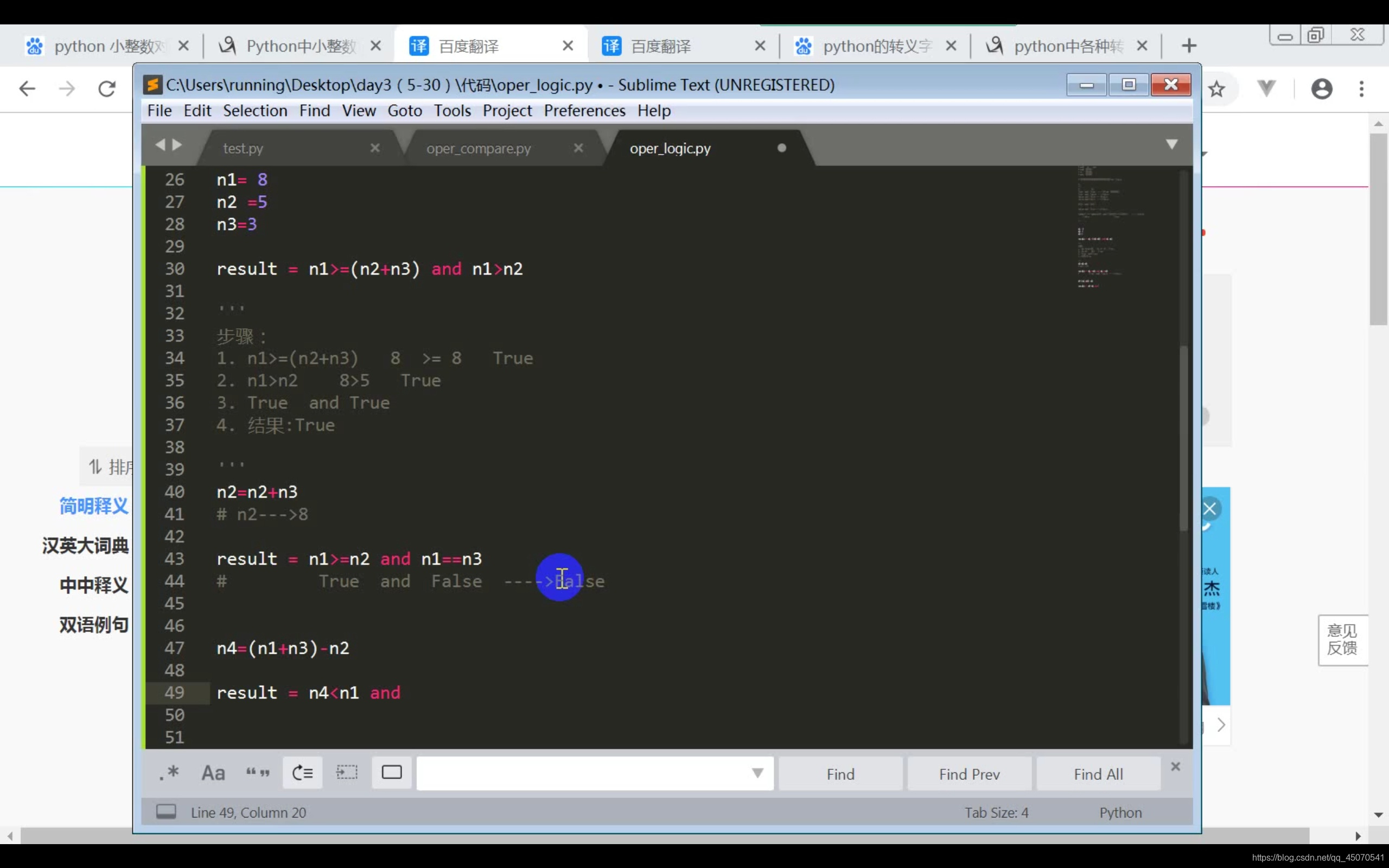Toggle whole word search option
Image resolution: width=1389 pixels, height=868 pixels.
click(258, 773)
